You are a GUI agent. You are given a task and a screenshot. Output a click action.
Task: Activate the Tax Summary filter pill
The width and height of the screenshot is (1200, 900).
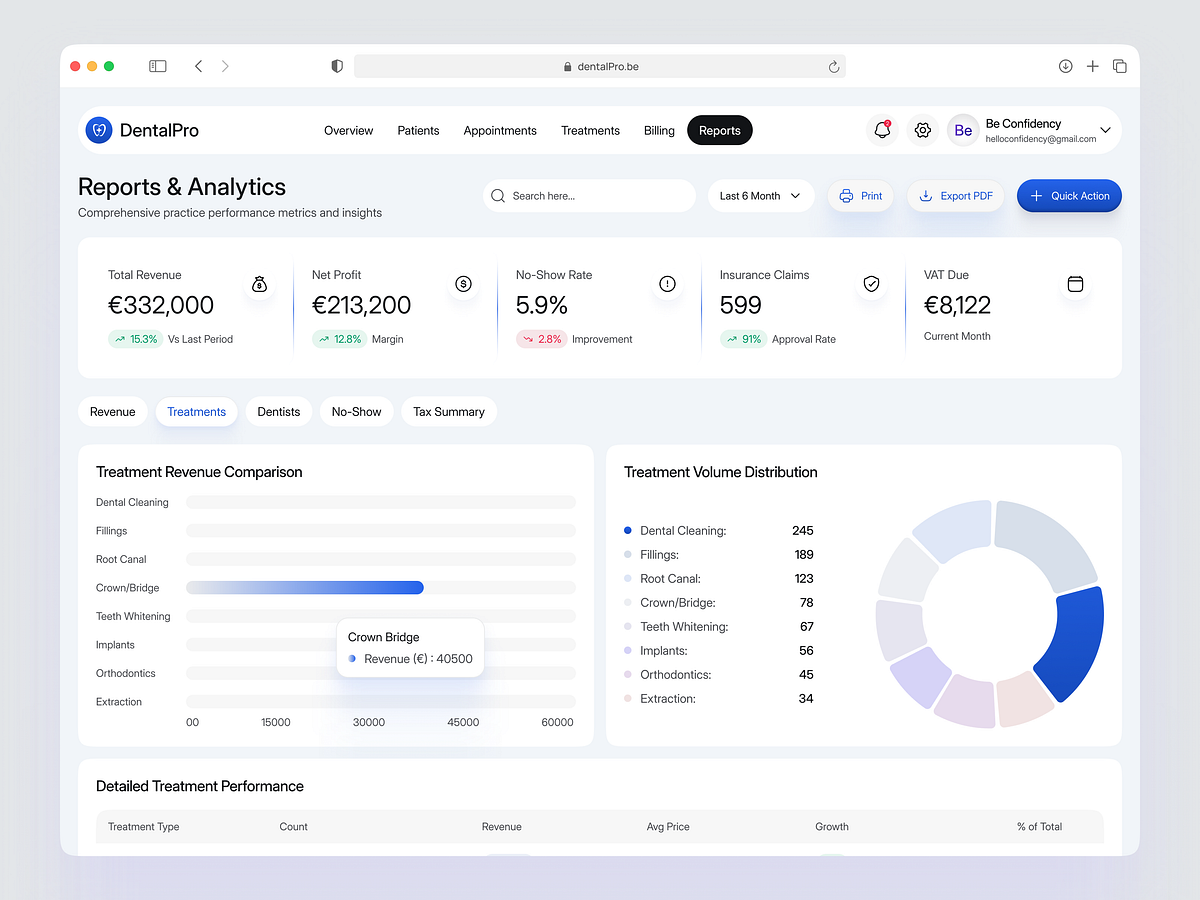click(449, 411)
